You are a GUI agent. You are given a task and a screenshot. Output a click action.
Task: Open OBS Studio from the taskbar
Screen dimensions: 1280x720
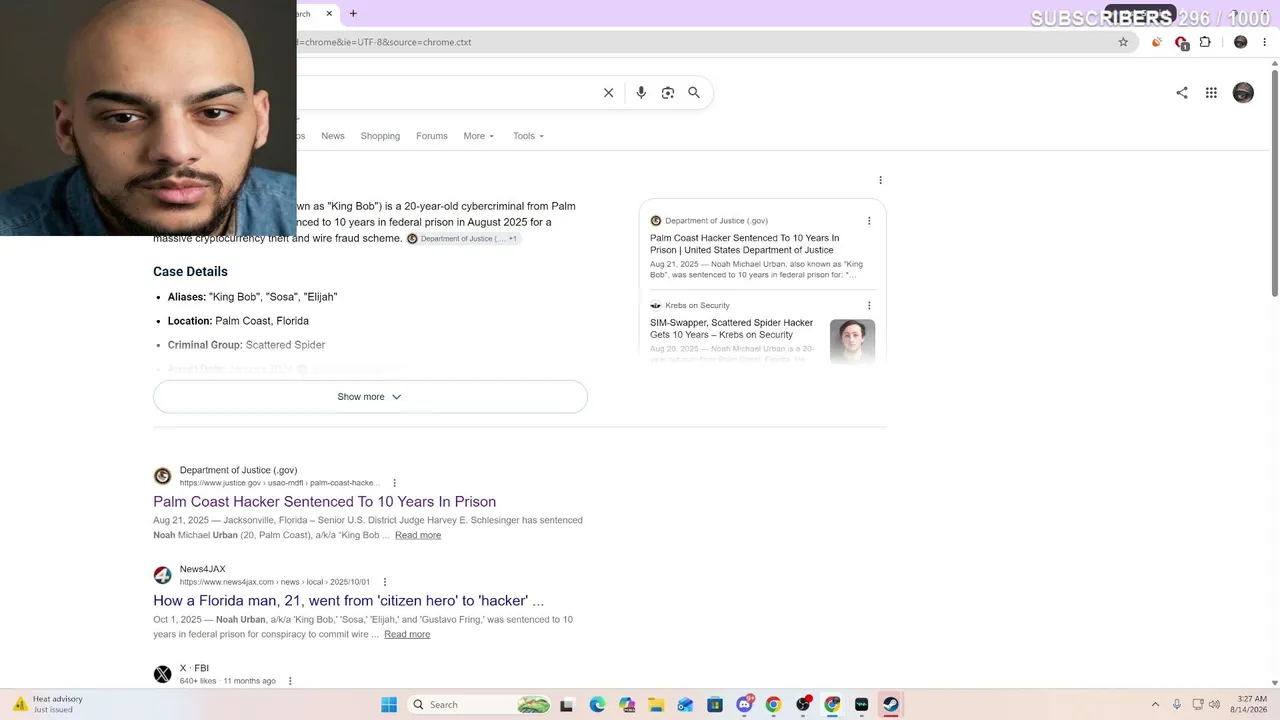[x=803, y=705]
